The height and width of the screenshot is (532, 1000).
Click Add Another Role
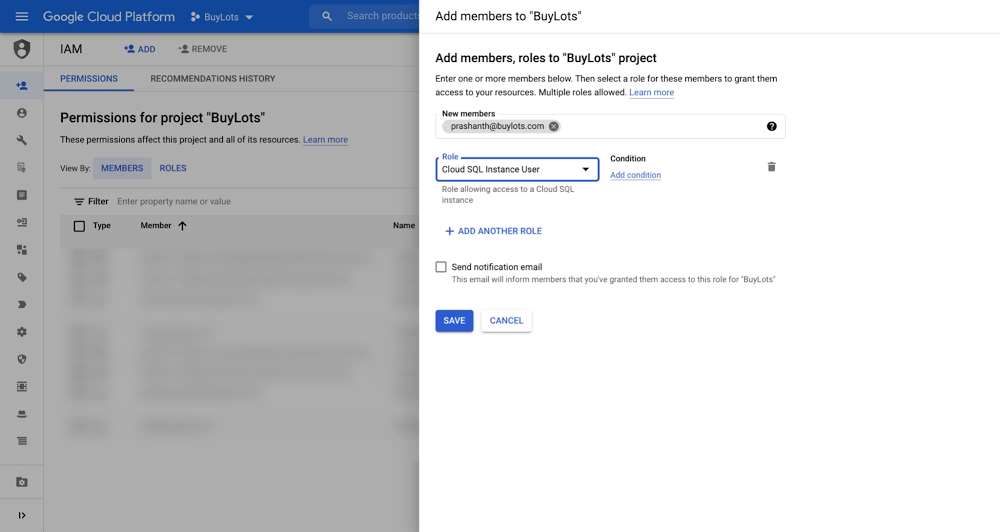click(493, 231)
